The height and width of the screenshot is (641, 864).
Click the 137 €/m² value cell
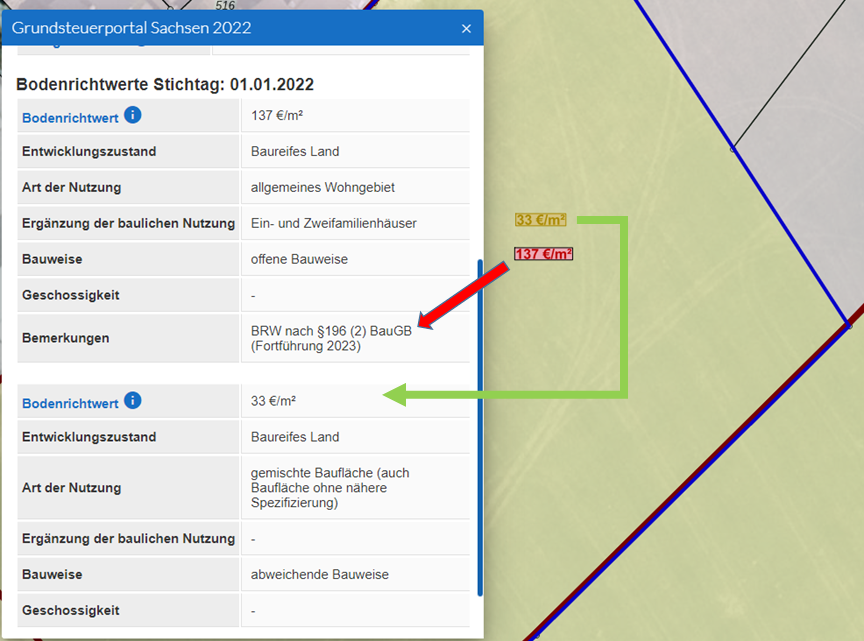pyautogui.click(x=355, y=115)
